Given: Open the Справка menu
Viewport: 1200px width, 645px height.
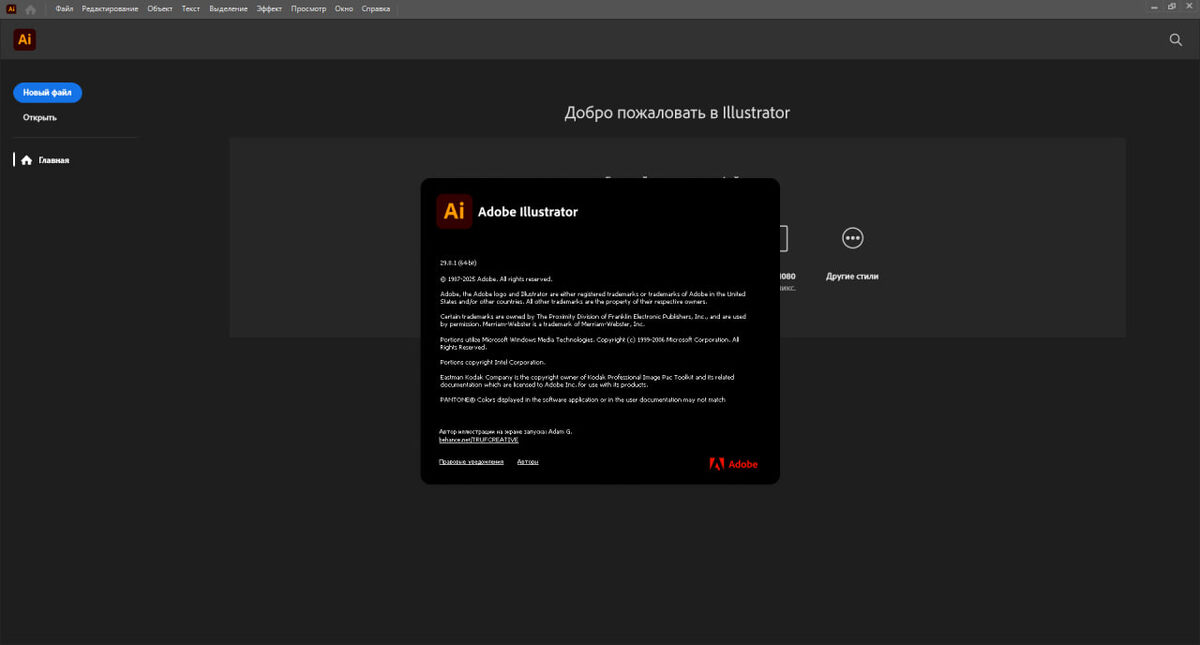Looking at the screenshot, I should (x=376, y=8).
